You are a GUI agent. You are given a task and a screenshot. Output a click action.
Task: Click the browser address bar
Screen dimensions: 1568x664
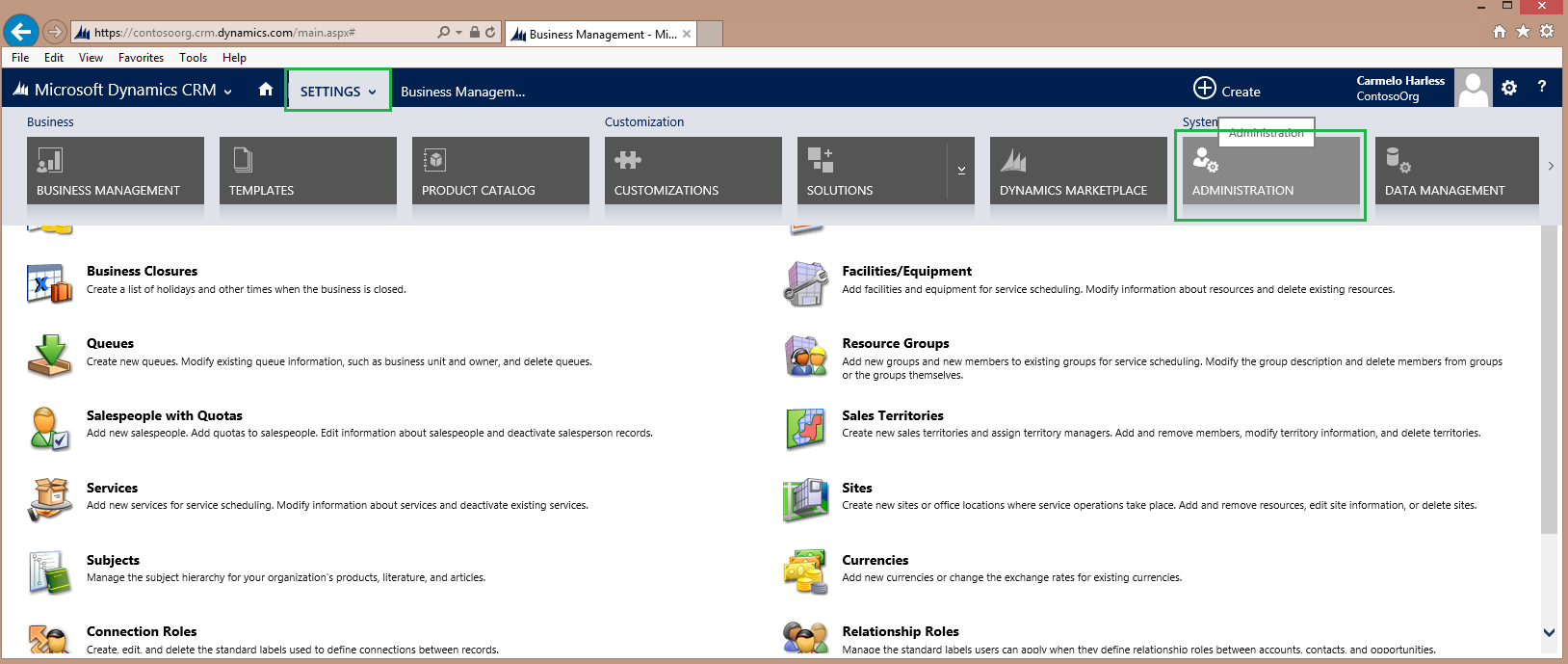pyautogui.click(x=260, y=33)
